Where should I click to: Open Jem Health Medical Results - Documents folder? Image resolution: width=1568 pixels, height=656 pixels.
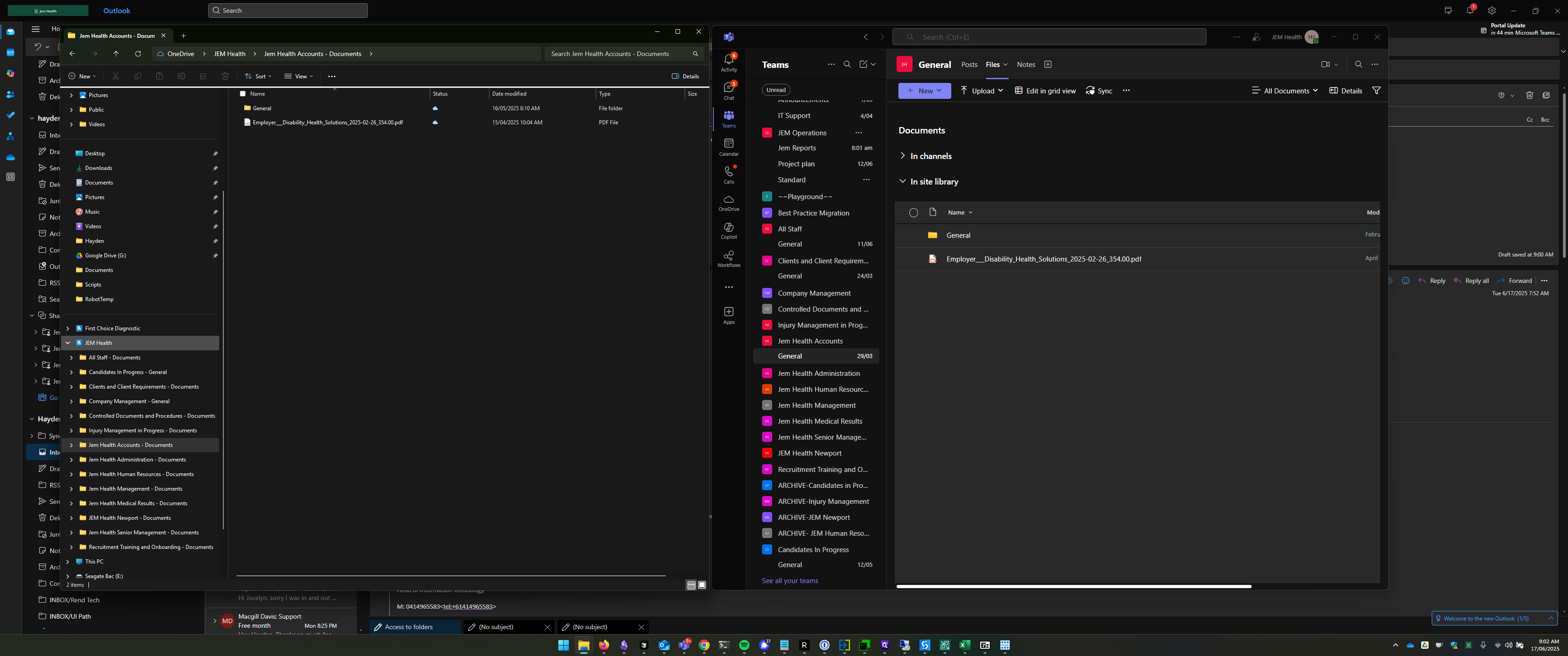coord(138,504)
